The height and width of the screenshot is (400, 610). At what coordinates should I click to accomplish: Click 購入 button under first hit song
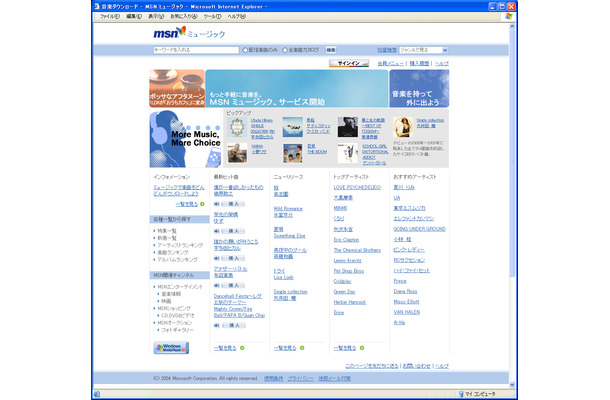coord(233,204)
